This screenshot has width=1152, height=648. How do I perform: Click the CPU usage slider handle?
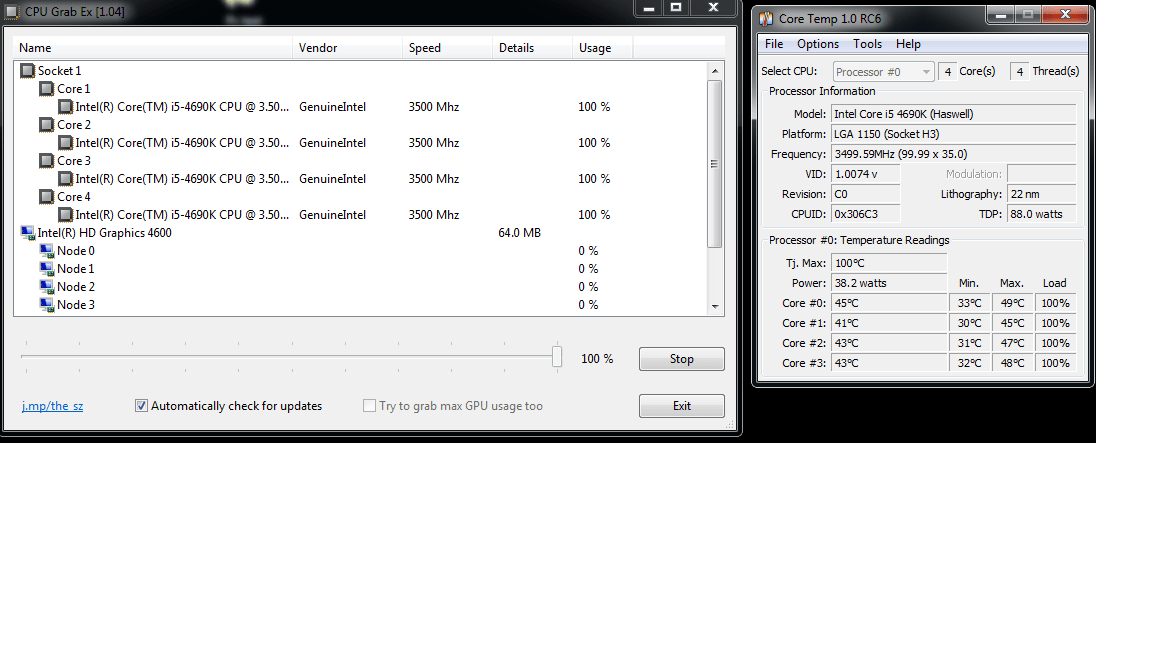pos(557,356)
